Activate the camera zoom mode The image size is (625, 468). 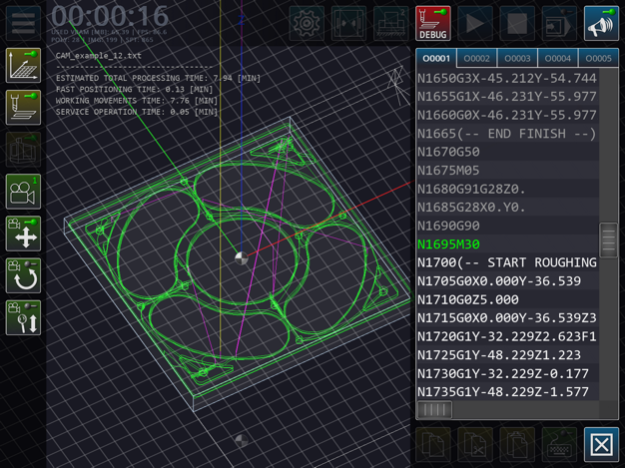click(x=23, y=317)
